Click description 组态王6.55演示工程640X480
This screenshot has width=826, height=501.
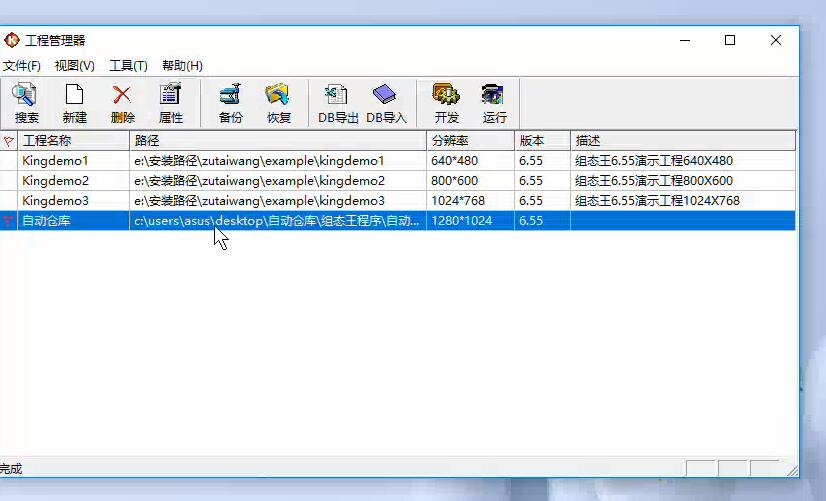coord(654,161)
